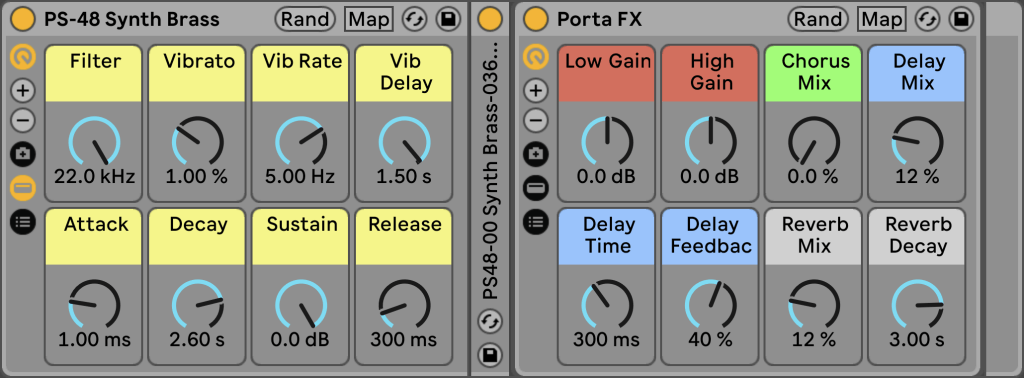Toggle PS-48 Synth Brass device activator
1024x378 pixels.
point(22,19)
